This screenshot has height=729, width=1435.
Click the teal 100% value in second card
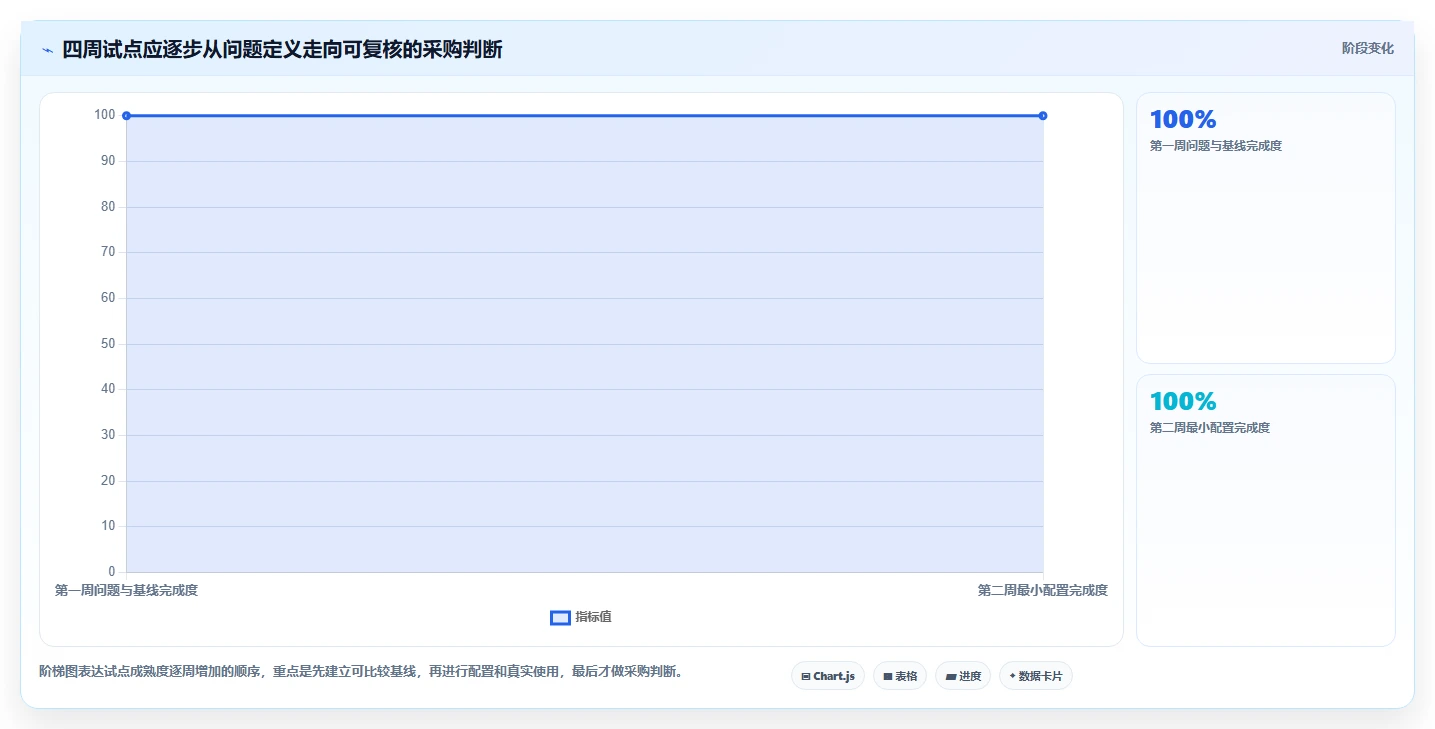point(1183,402)
